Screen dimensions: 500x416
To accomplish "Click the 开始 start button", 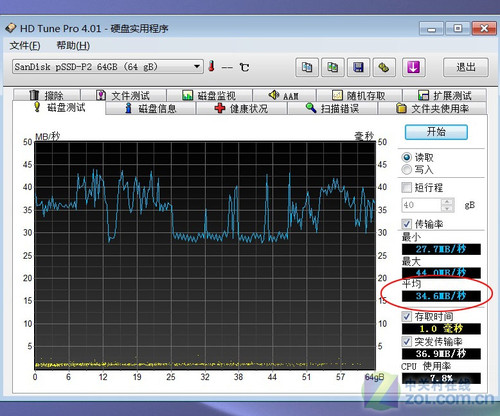I will [x=436, y=132].
